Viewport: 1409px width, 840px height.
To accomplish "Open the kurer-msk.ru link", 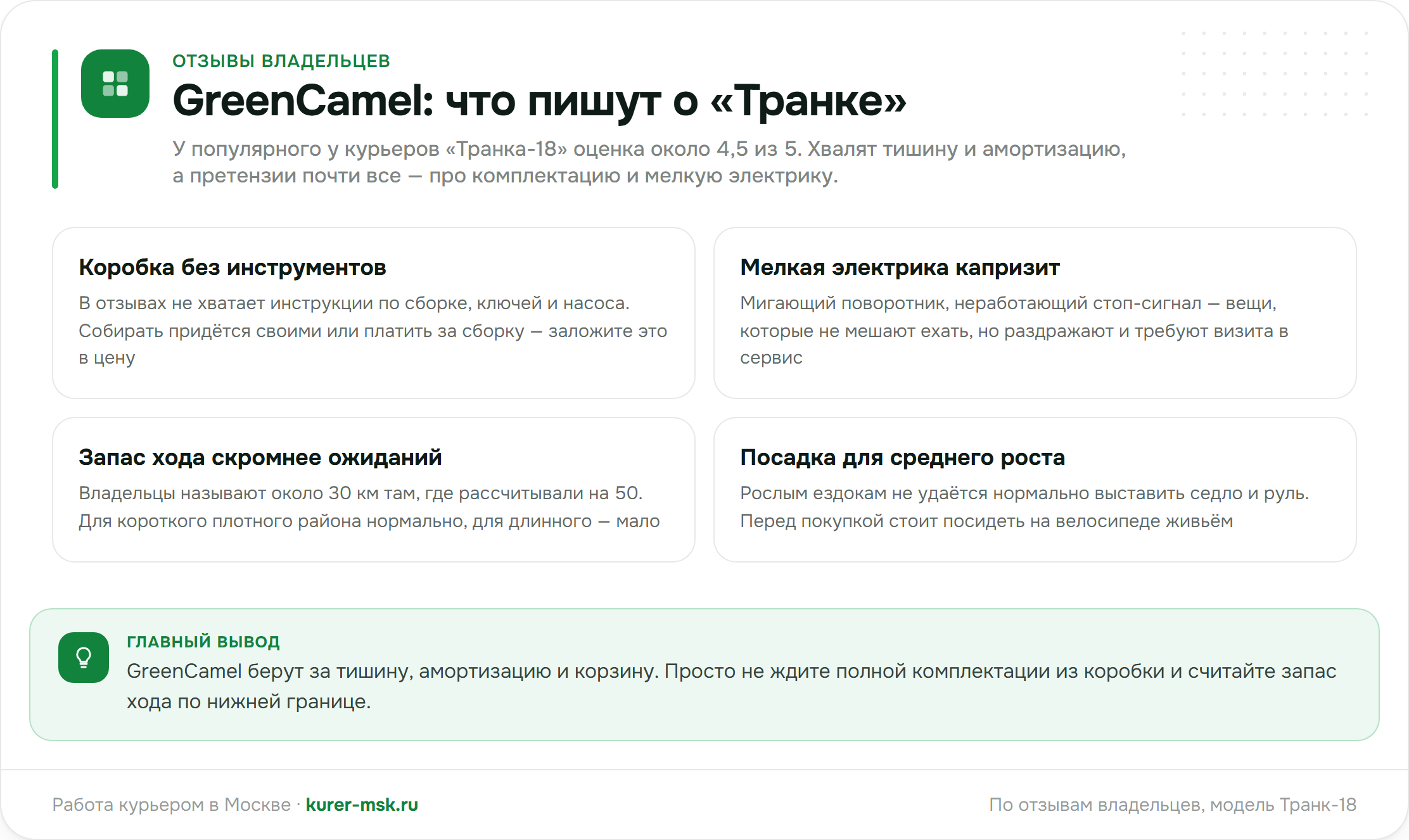I will 362,805.
